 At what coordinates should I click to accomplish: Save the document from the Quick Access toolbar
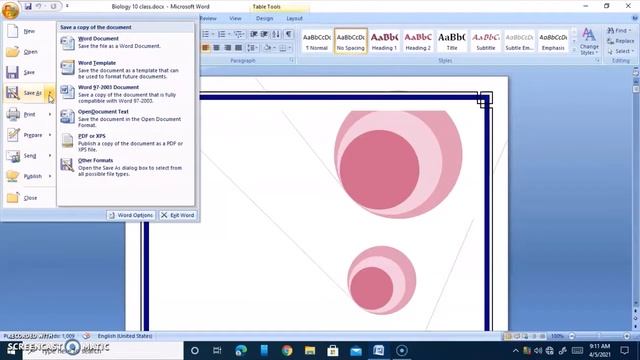pyautogui.click(x=28, y=7)
